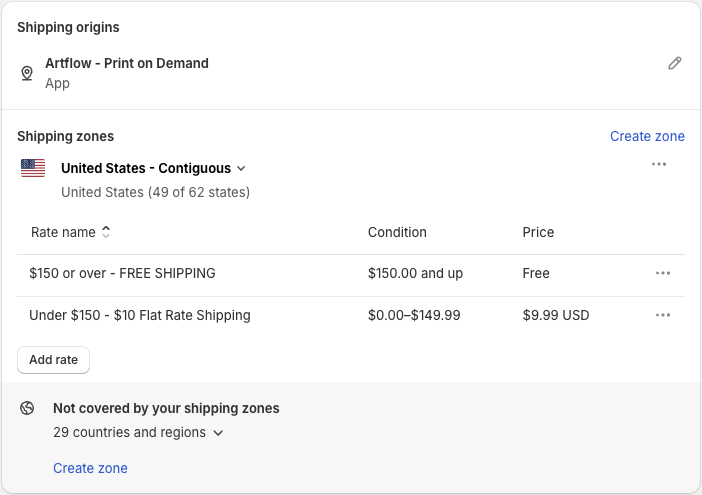Edit shipping origin with the pencil icon
Image resolution: width=702 pixels, height=495 pixels.
point(675,64)
